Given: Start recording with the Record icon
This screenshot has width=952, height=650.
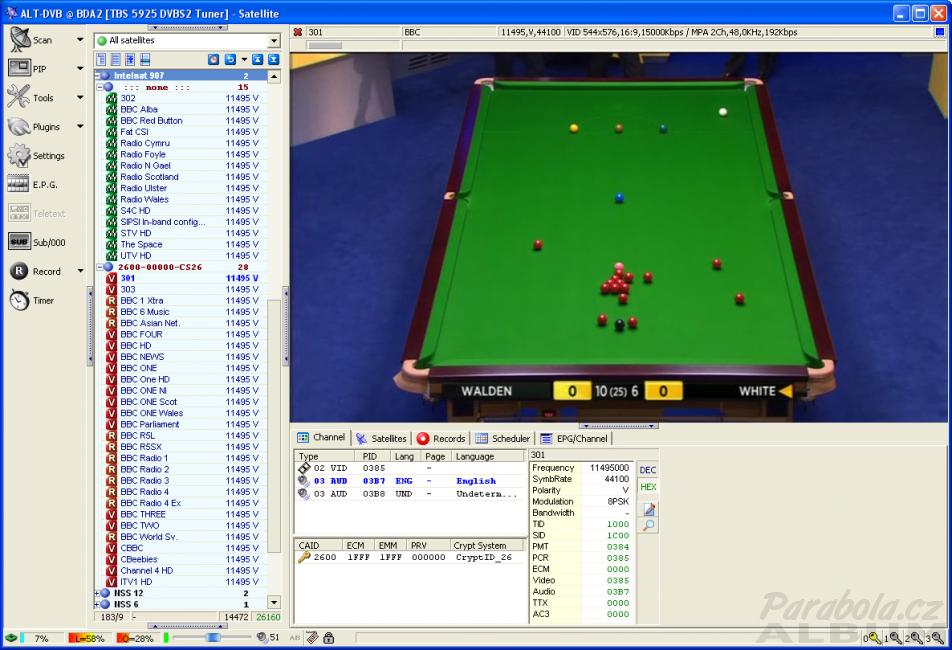Looking at the screenshot, I should click(x=19, y=271).
